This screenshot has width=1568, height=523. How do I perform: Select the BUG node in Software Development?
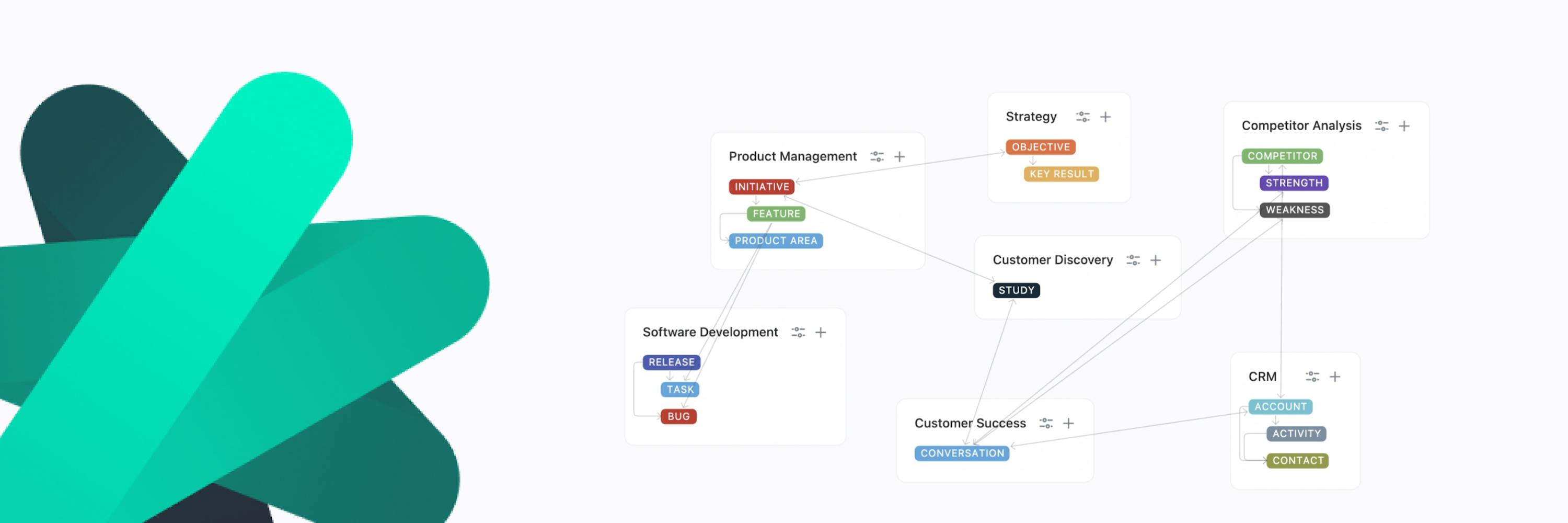point(678,416)
